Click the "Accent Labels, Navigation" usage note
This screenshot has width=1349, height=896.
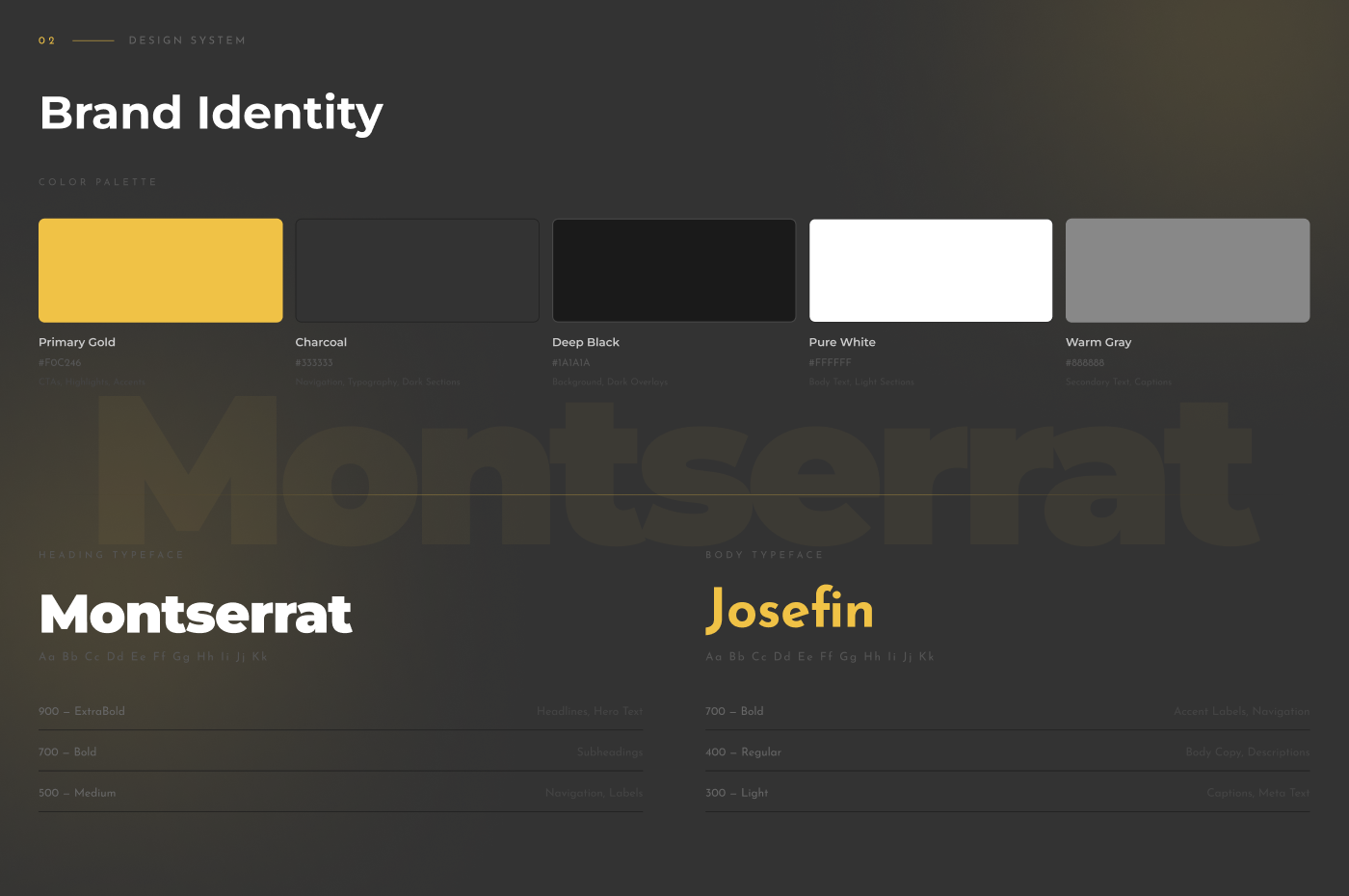point(1242,712)
